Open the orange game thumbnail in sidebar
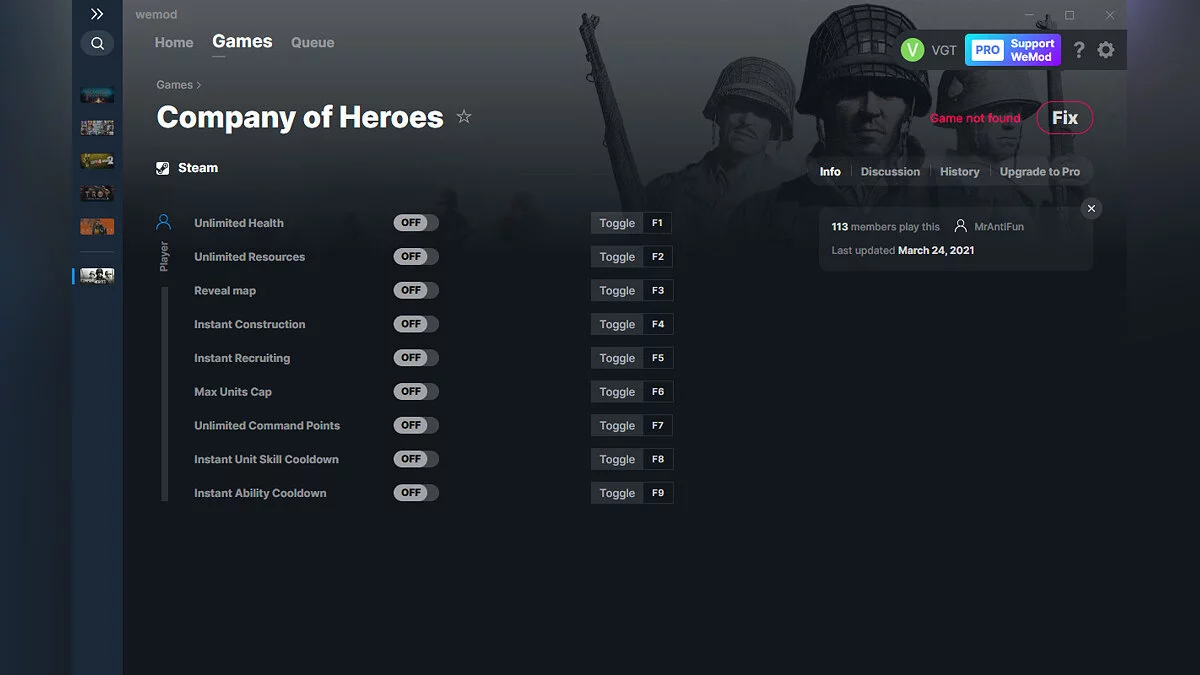 [x=97, y=227]
